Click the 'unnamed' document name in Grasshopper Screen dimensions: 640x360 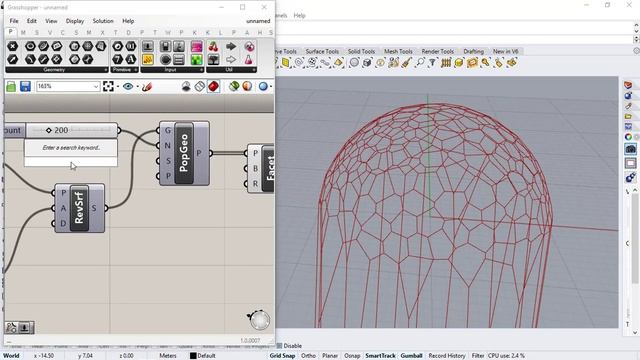[258, 21]
